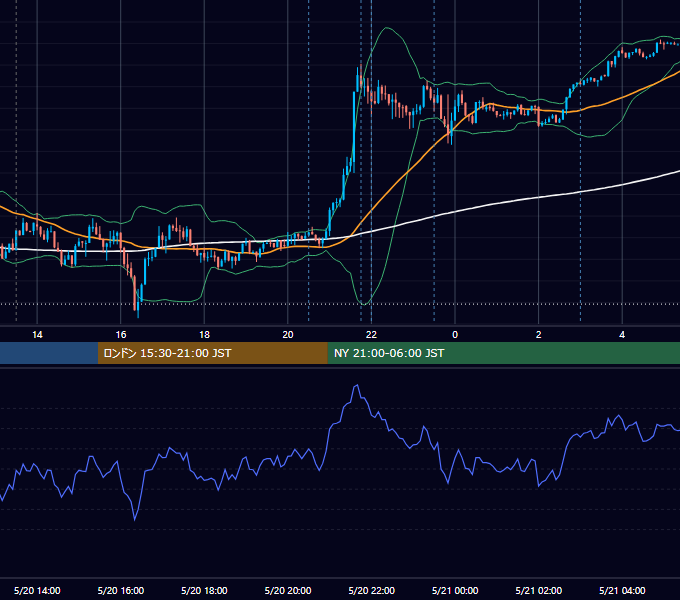Click the 5/20 20:00 time label

(288, 590)
